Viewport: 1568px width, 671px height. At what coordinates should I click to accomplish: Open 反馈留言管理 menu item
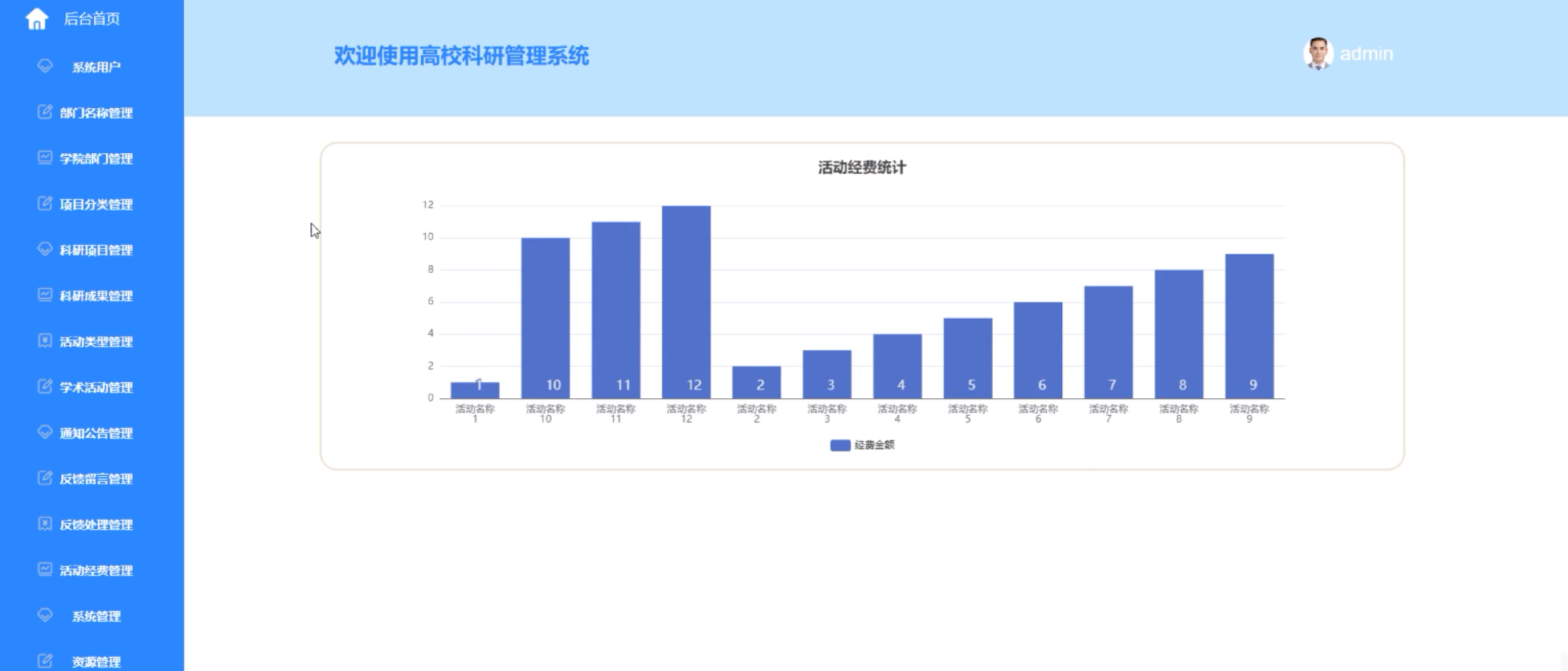(96, 479)
